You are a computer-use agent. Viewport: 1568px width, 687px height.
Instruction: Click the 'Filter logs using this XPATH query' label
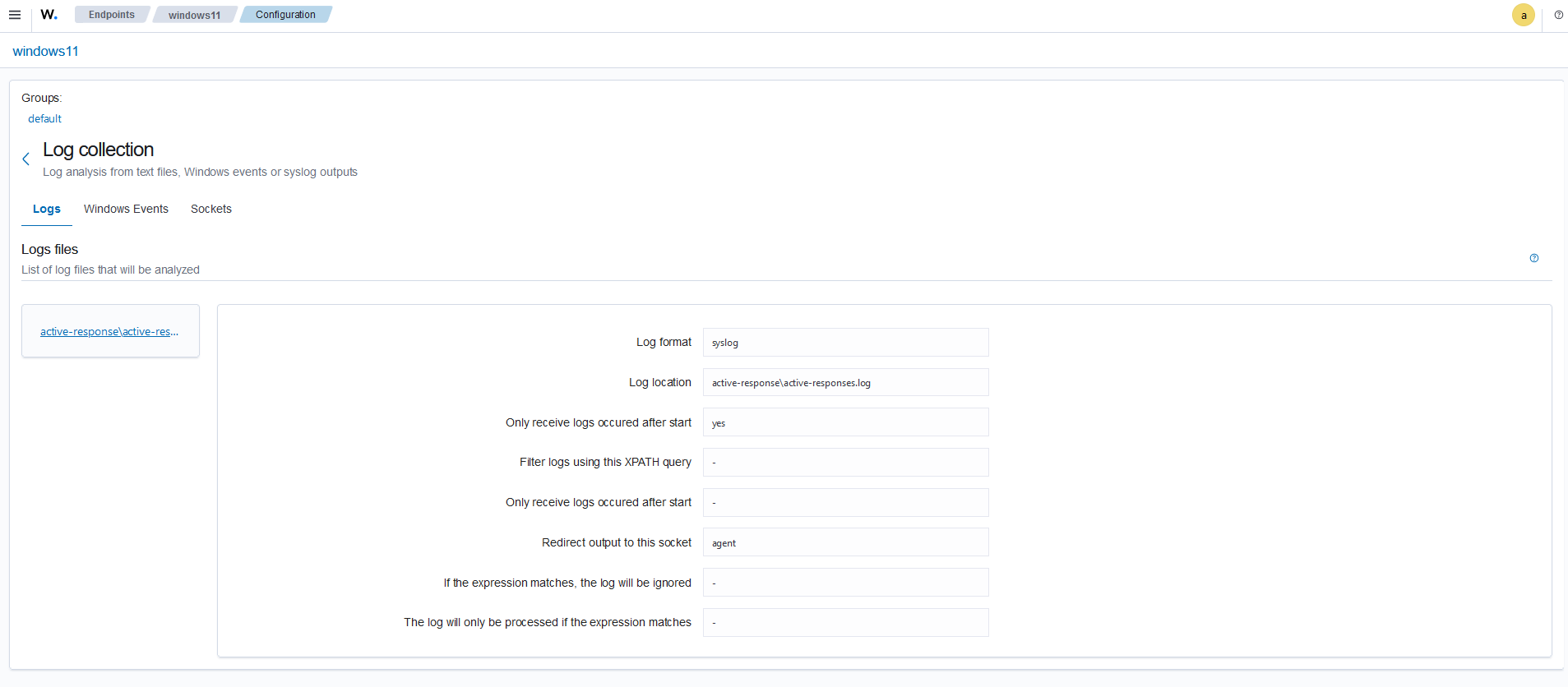tap(605, 462)
